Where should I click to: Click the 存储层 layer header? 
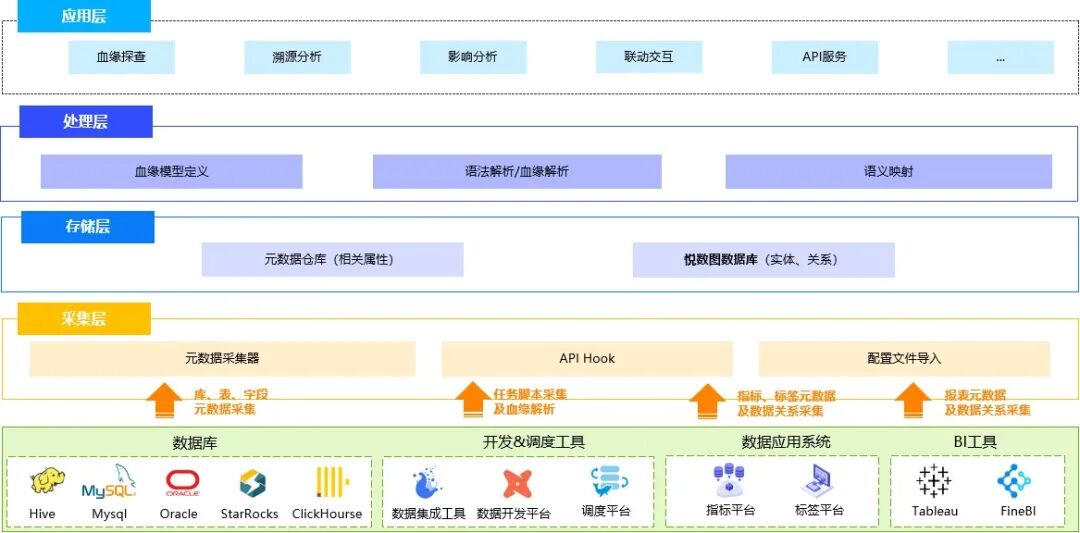87,227
